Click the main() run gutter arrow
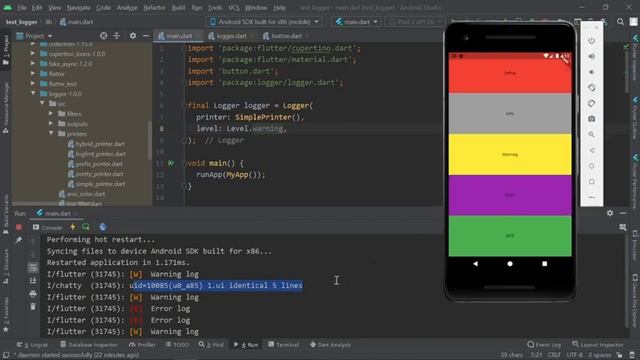The image size is (640, 360). point(171,163)
